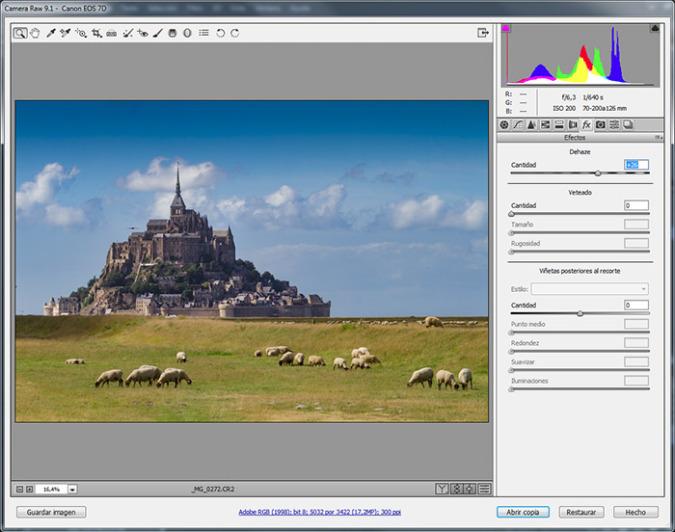Select the White Balance eyedropper tool
The height and width of the screenshot is (532, 675).
[49, 33]
